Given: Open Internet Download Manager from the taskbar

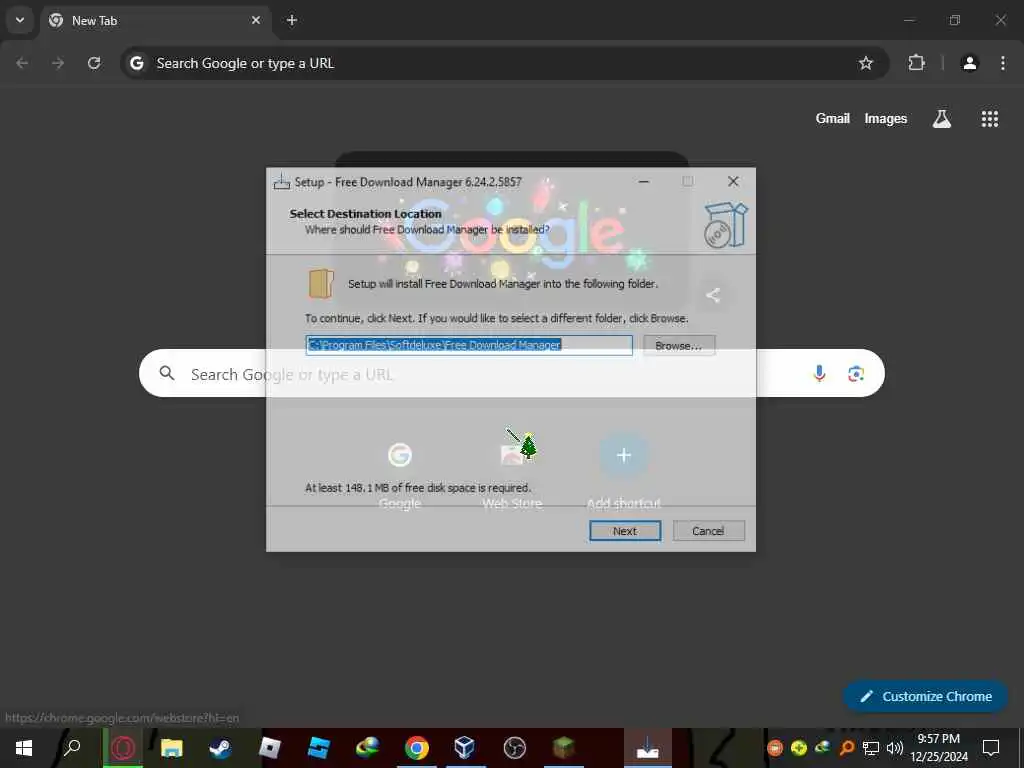Looking at the screenshot, I should click(368, 747).
